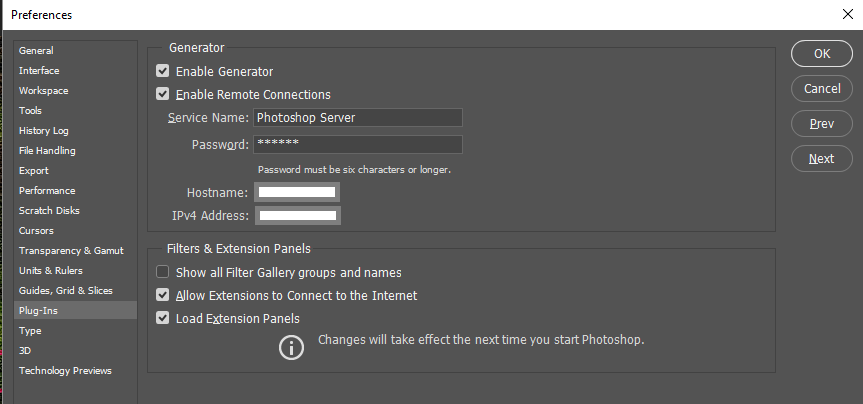863x404 pixels.
Task: Select the Workspace category
Action: (x=43, y=91)
